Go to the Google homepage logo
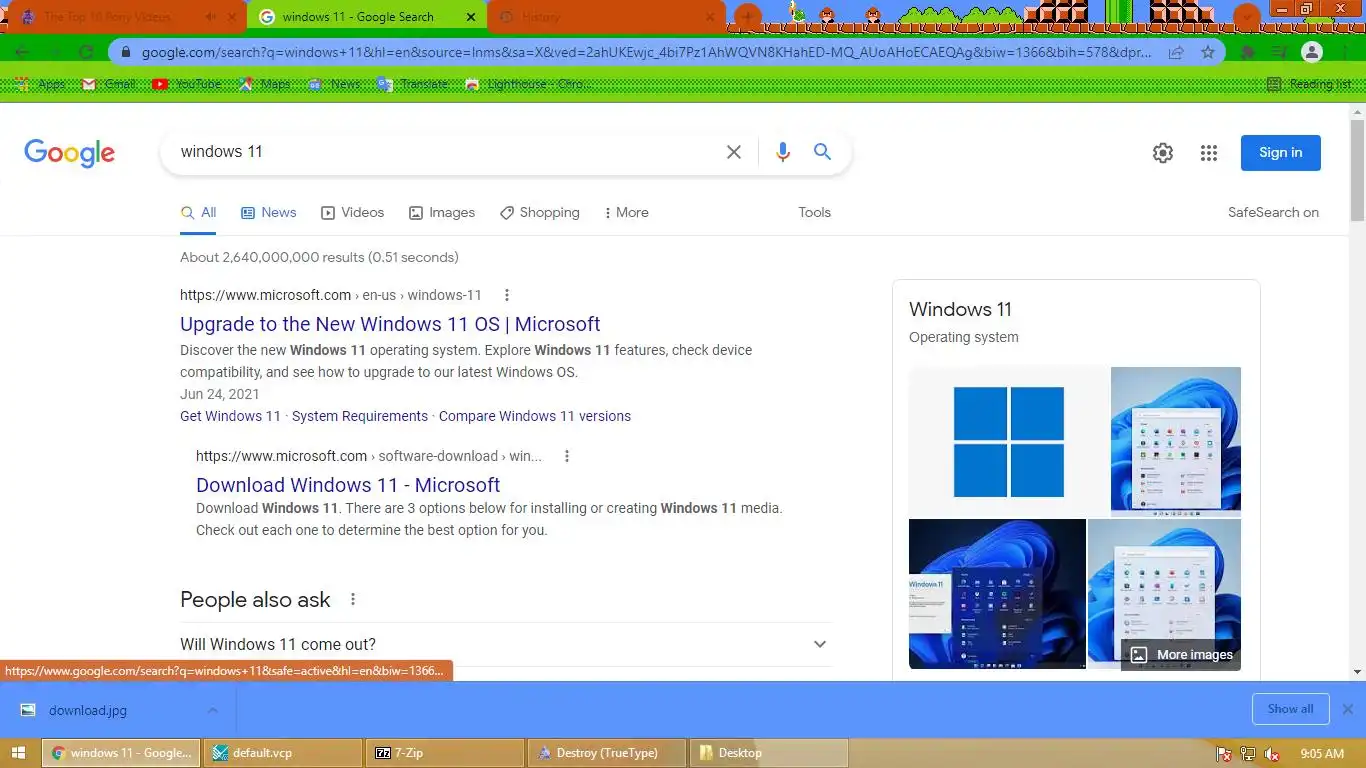Viewport: 1366px width, 768px height. tap(69, 153)
